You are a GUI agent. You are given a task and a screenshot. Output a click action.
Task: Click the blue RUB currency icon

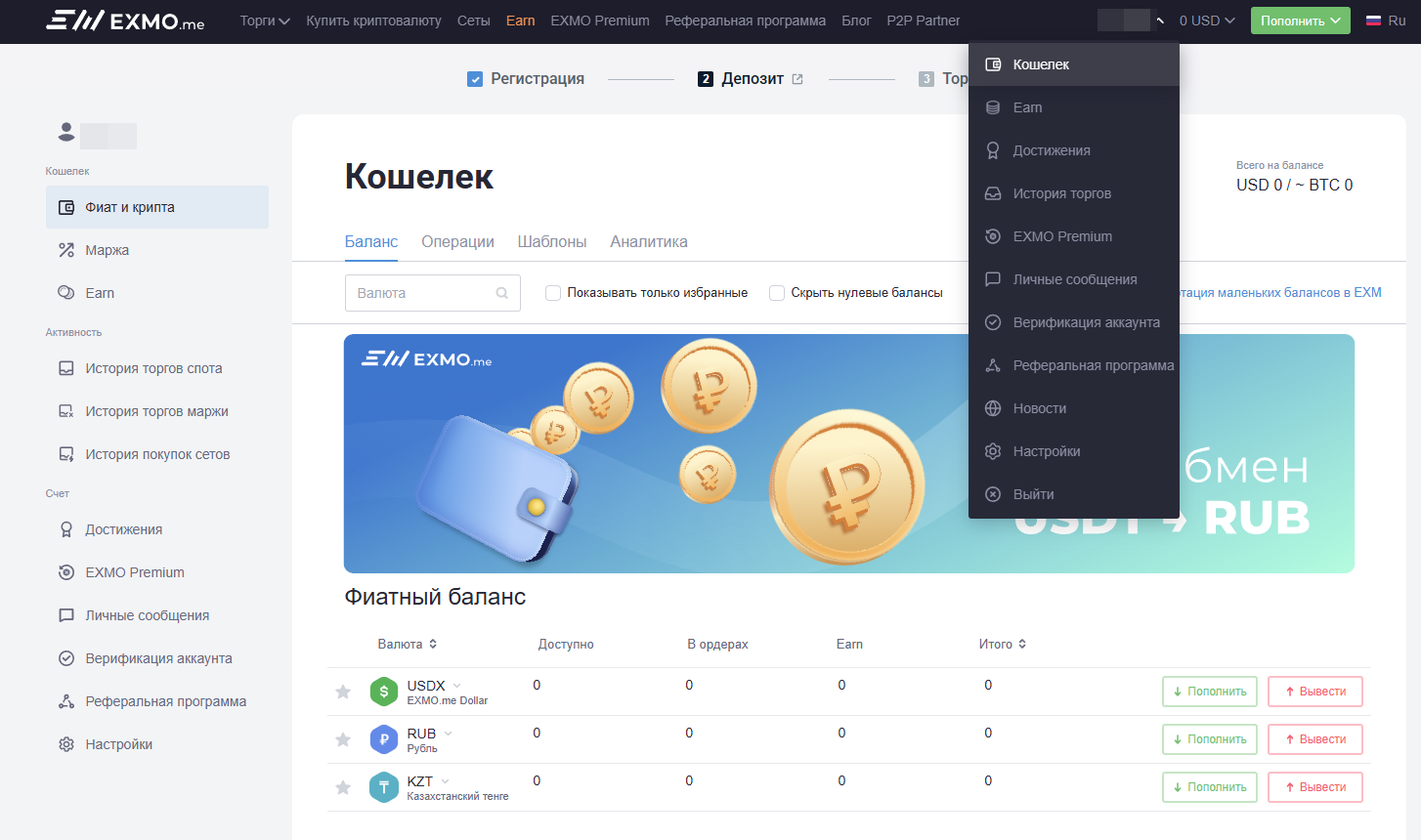[x=384, y=739]
